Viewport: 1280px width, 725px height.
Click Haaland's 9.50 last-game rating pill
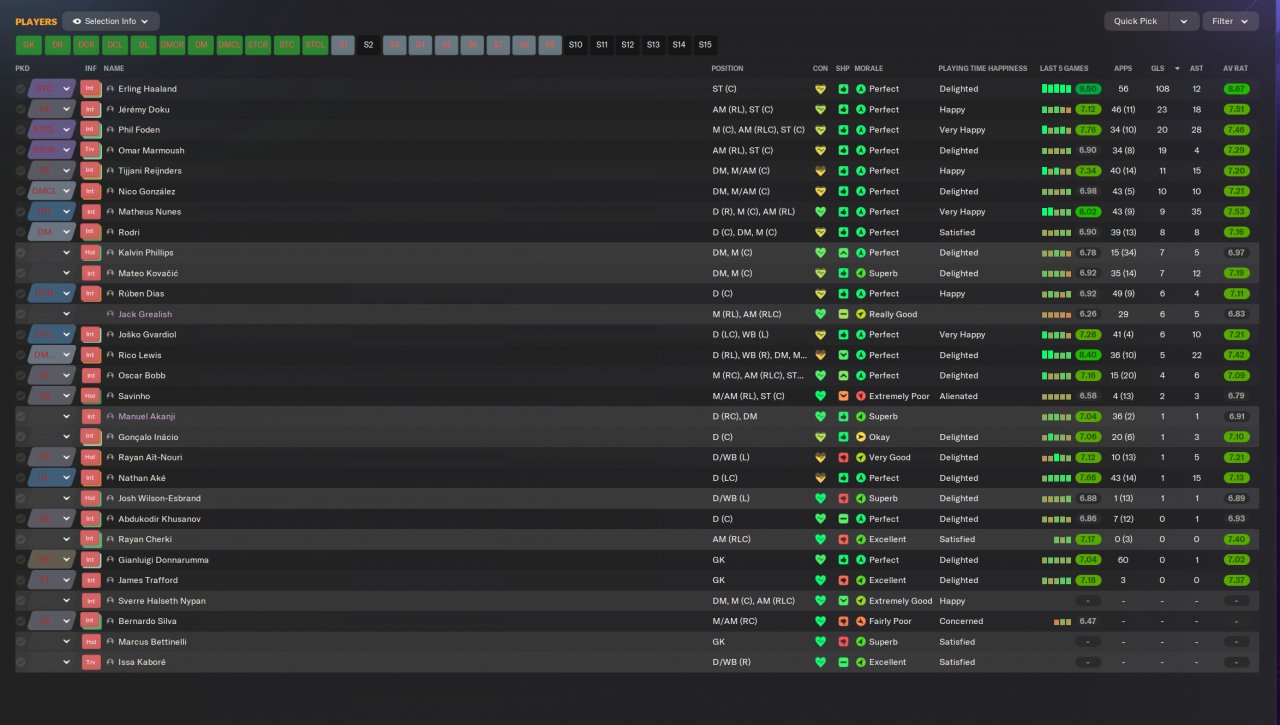click(x=1088, y=89)
